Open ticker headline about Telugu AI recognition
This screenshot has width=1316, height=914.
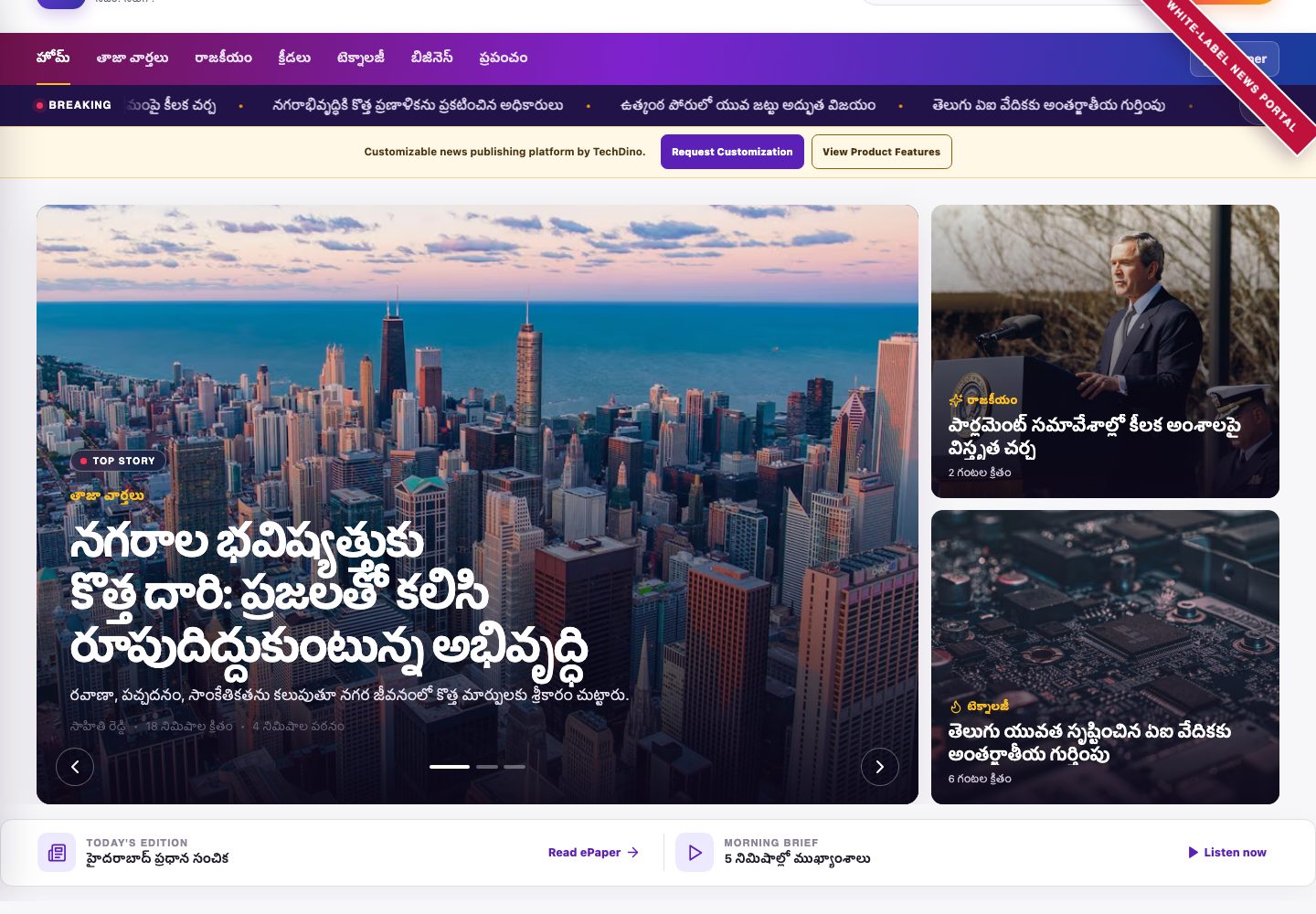point(1048,105)
